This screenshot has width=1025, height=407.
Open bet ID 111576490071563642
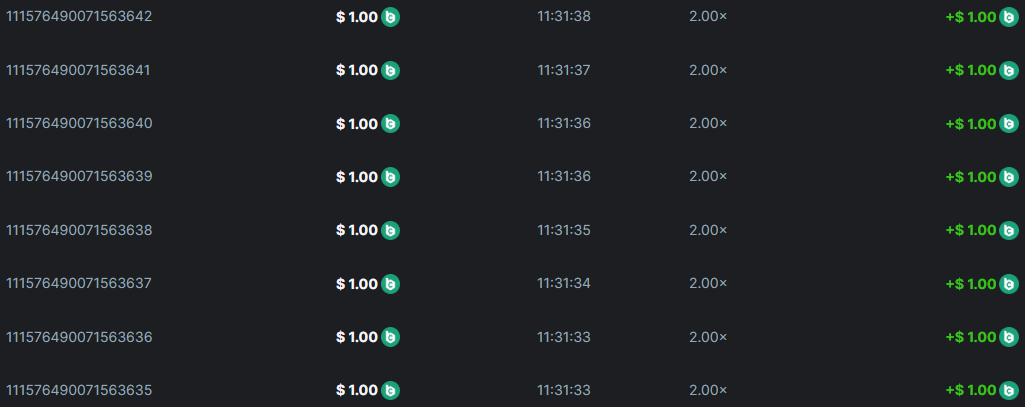coord(79,17)
